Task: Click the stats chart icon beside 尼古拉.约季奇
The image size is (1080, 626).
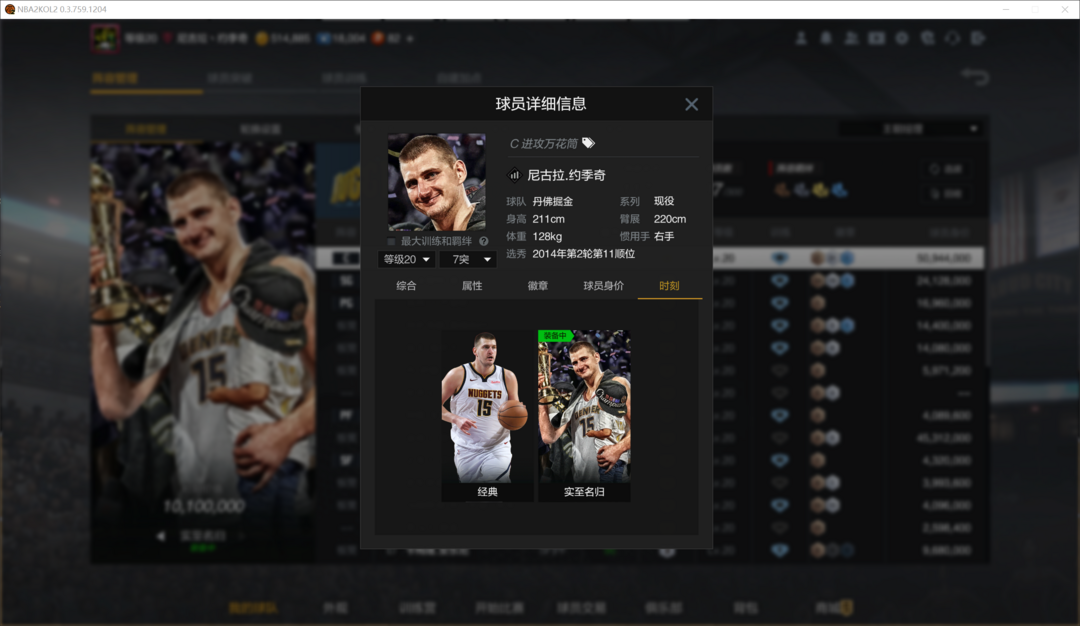Action: point(515,175)
